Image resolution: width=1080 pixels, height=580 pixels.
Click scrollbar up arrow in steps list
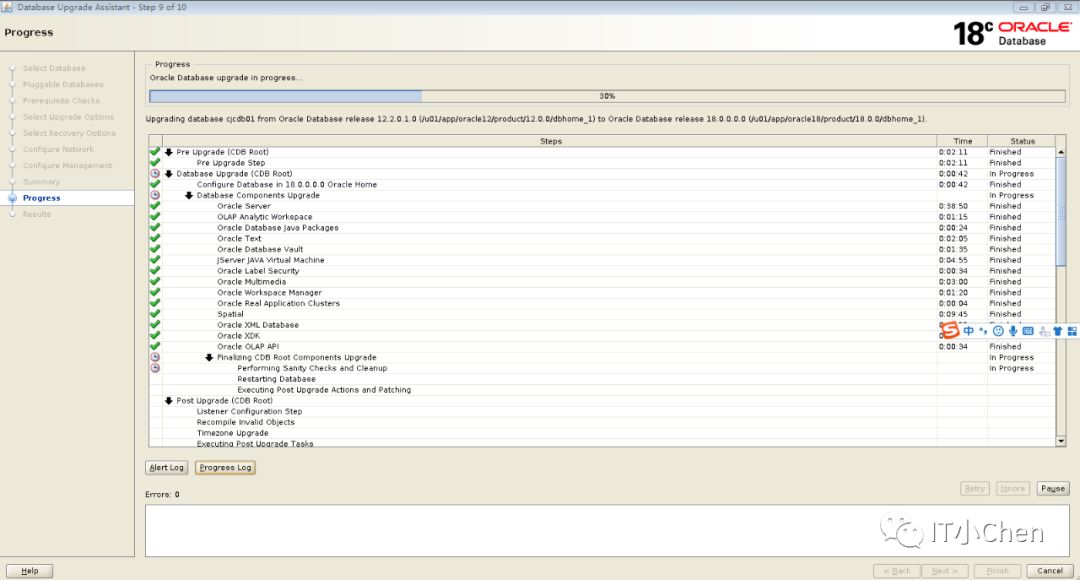1061,152
